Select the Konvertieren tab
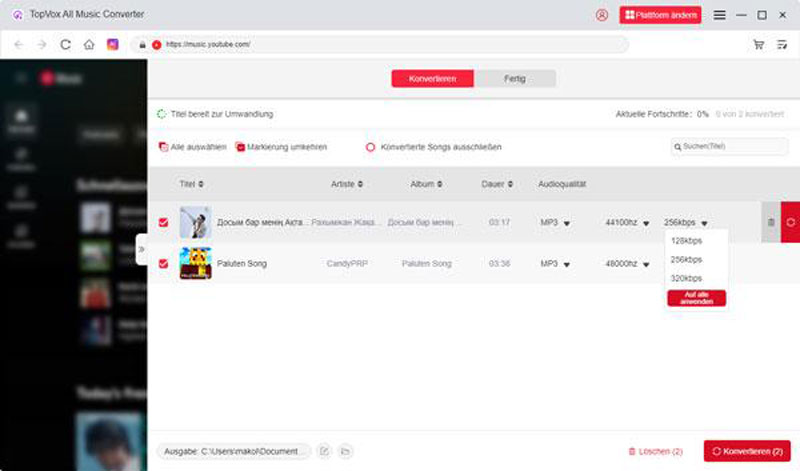 click(433, 79)
